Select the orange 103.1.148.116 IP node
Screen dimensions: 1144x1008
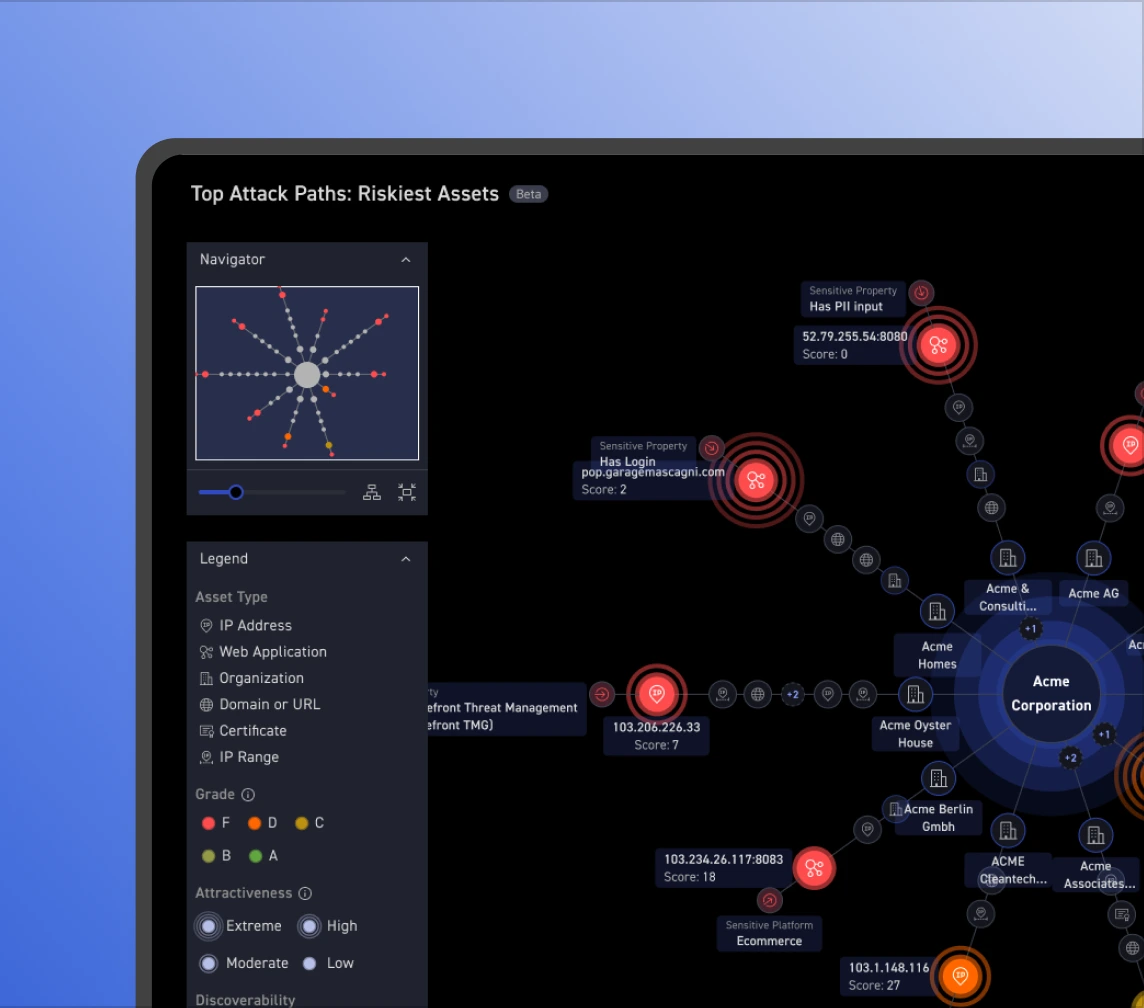pos(960,975)
